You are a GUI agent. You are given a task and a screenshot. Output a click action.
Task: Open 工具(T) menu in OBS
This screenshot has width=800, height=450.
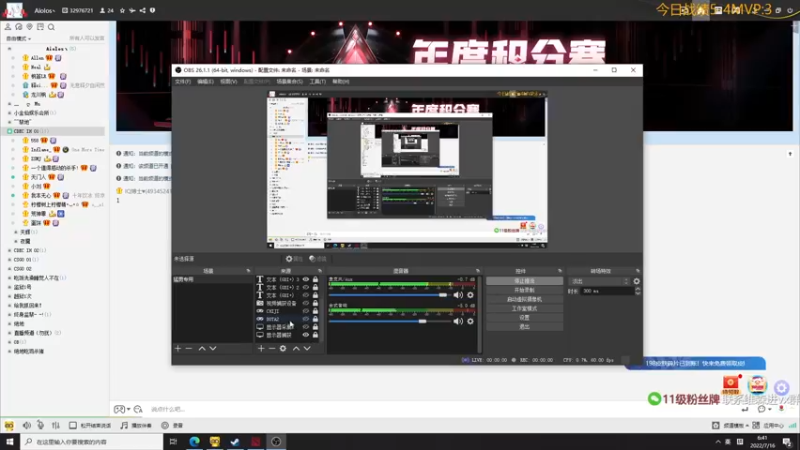click(x=317, y=82)
